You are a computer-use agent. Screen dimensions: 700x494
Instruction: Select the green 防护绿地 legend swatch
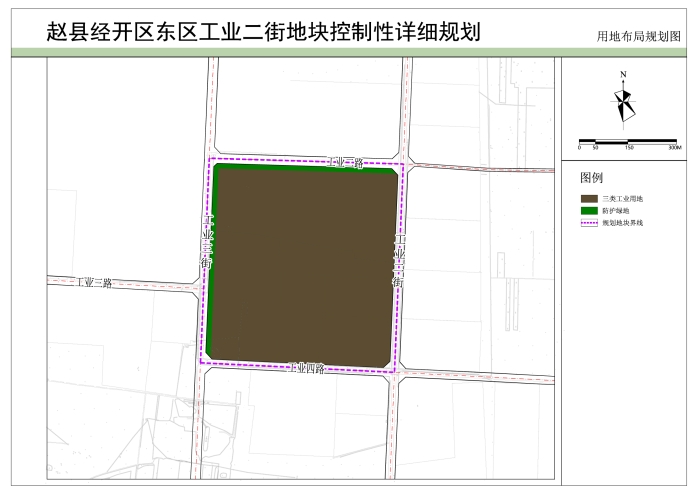[589, 211]
